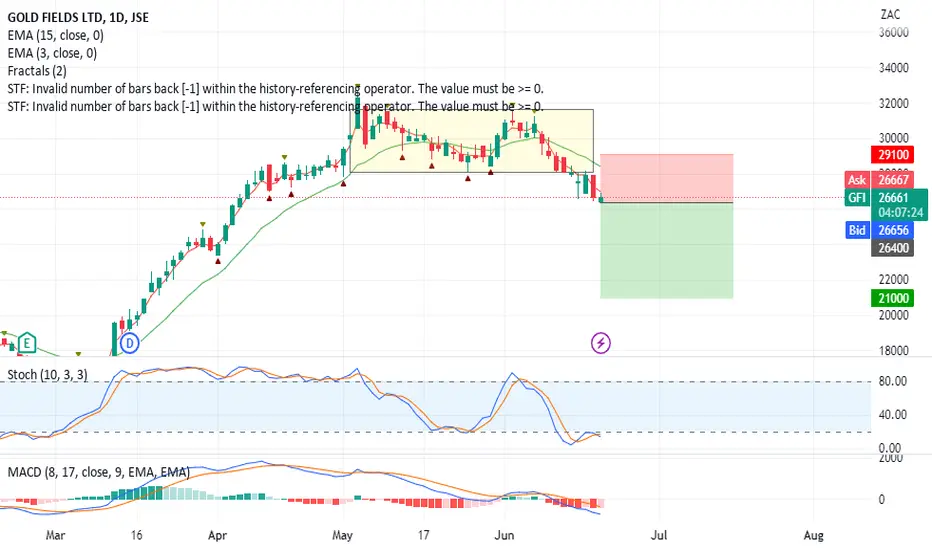Screen dimensions: 932x550
Task: Click the Mar label on the time axis
Action: [55, 535]
